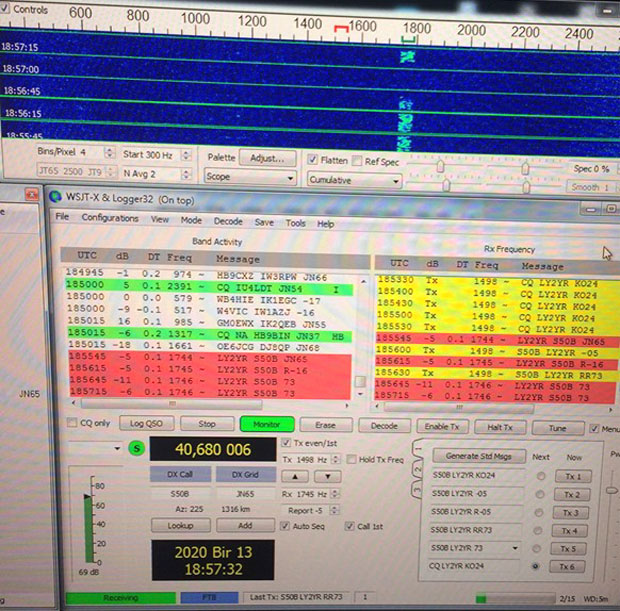Select the Next radio button for Tx 6
620x611 pixels.
point(535,566)
